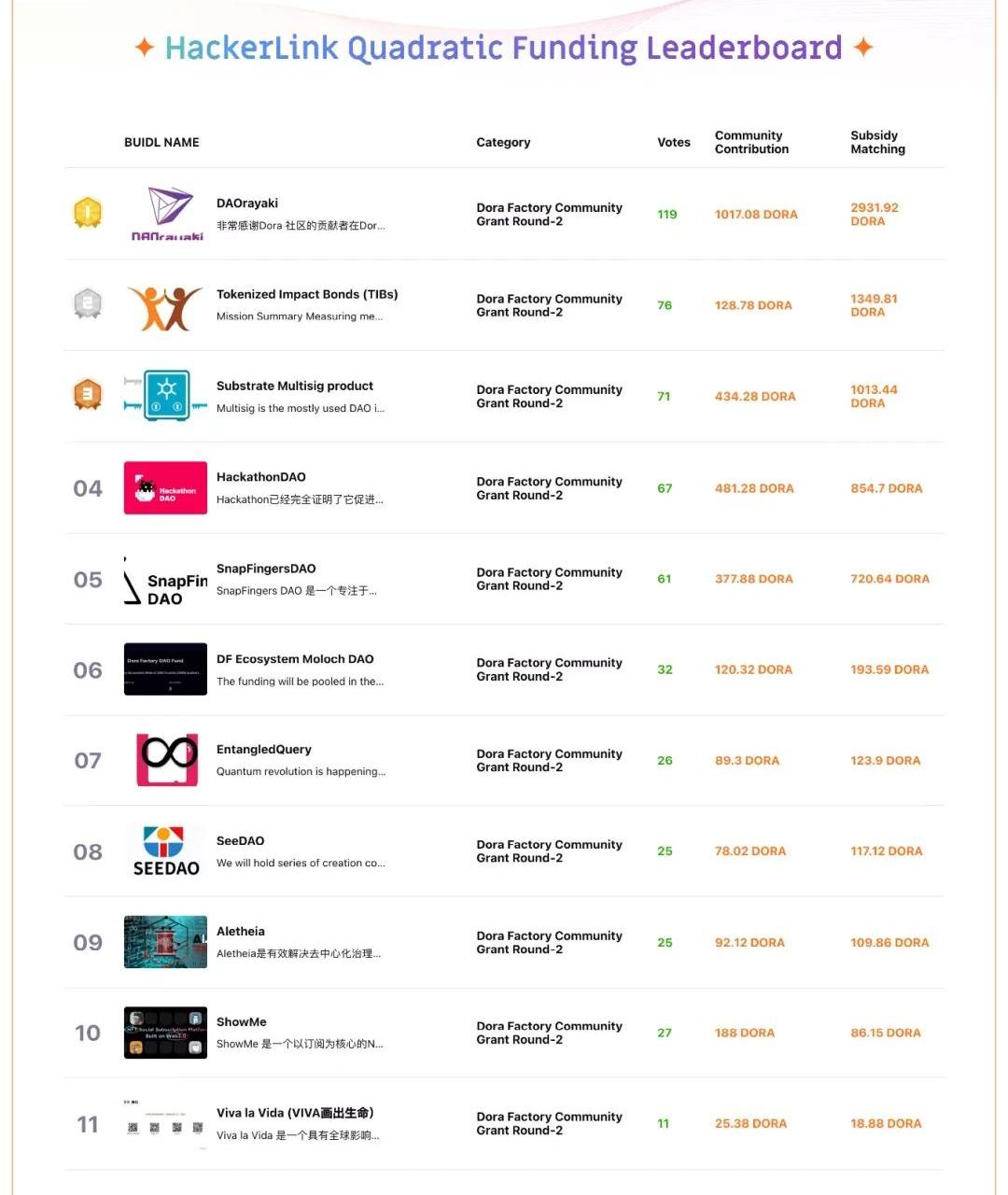Click the gold first-place medal badge
Screen dimensions: 1008x1195
click(x=88, y=213)
